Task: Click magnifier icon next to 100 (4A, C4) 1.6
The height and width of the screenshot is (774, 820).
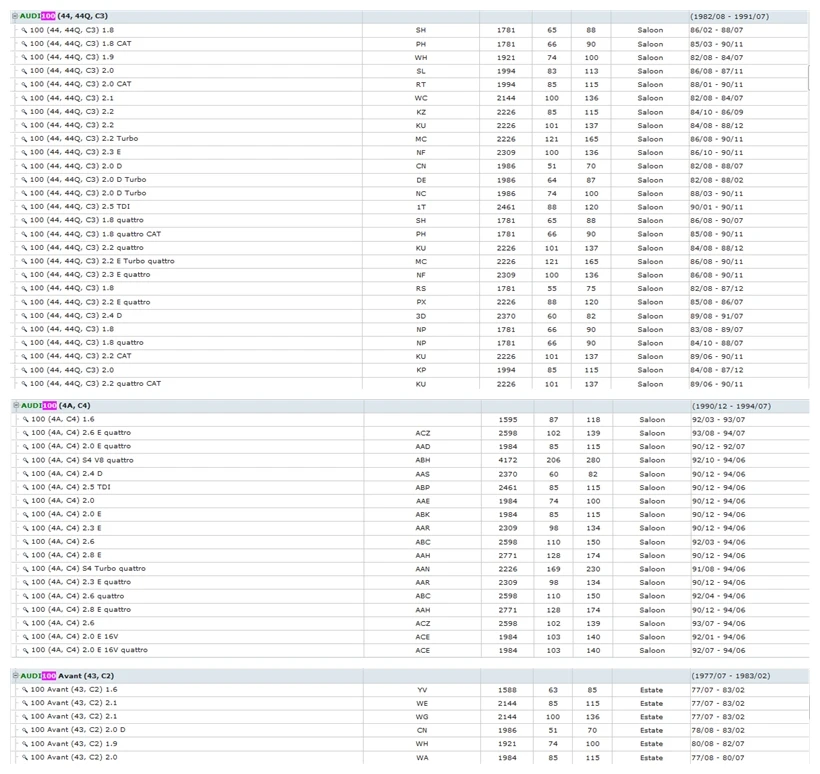Action: click(26, 419)
